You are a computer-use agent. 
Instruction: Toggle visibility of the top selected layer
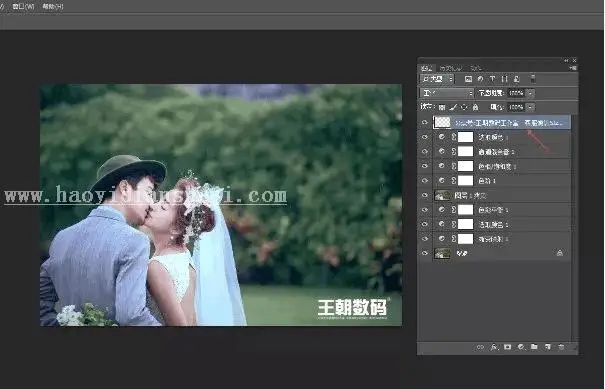[x=425, y=123]
